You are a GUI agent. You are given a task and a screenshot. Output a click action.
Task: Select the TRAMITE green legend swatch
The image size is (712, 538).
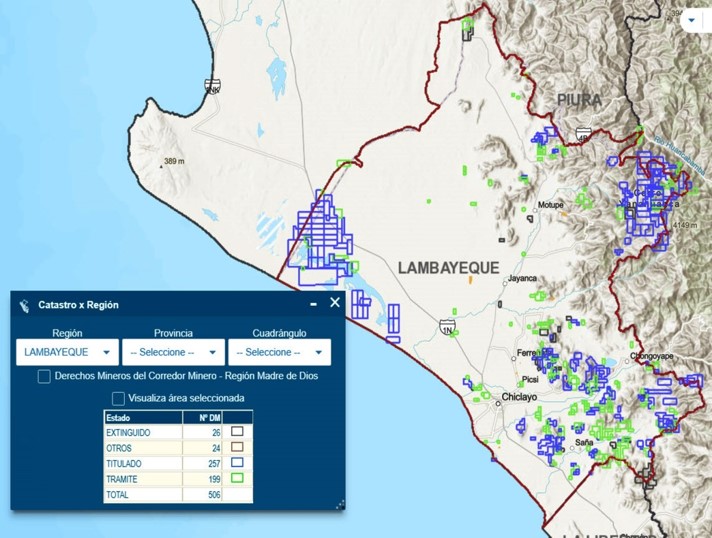[238, 478]
